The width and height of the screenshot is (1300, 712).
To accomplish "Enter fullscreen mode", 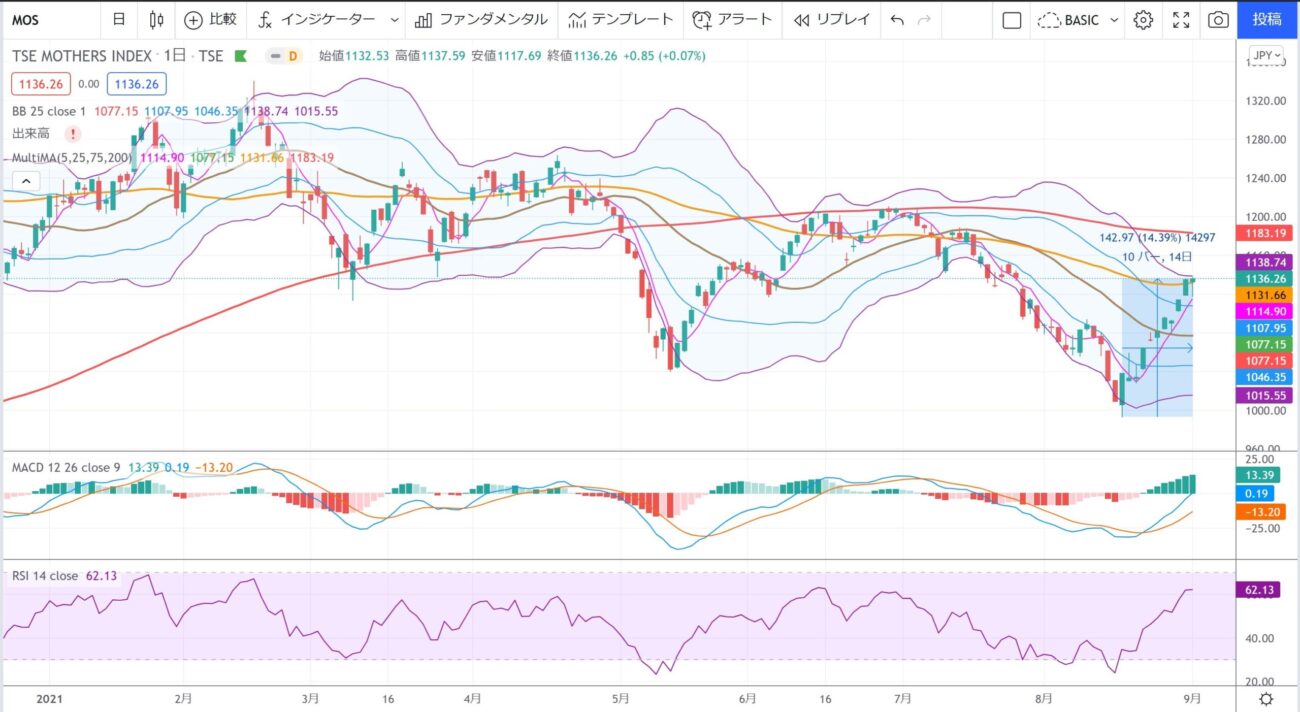I will pyautogui.click(x=1181, y=19).
